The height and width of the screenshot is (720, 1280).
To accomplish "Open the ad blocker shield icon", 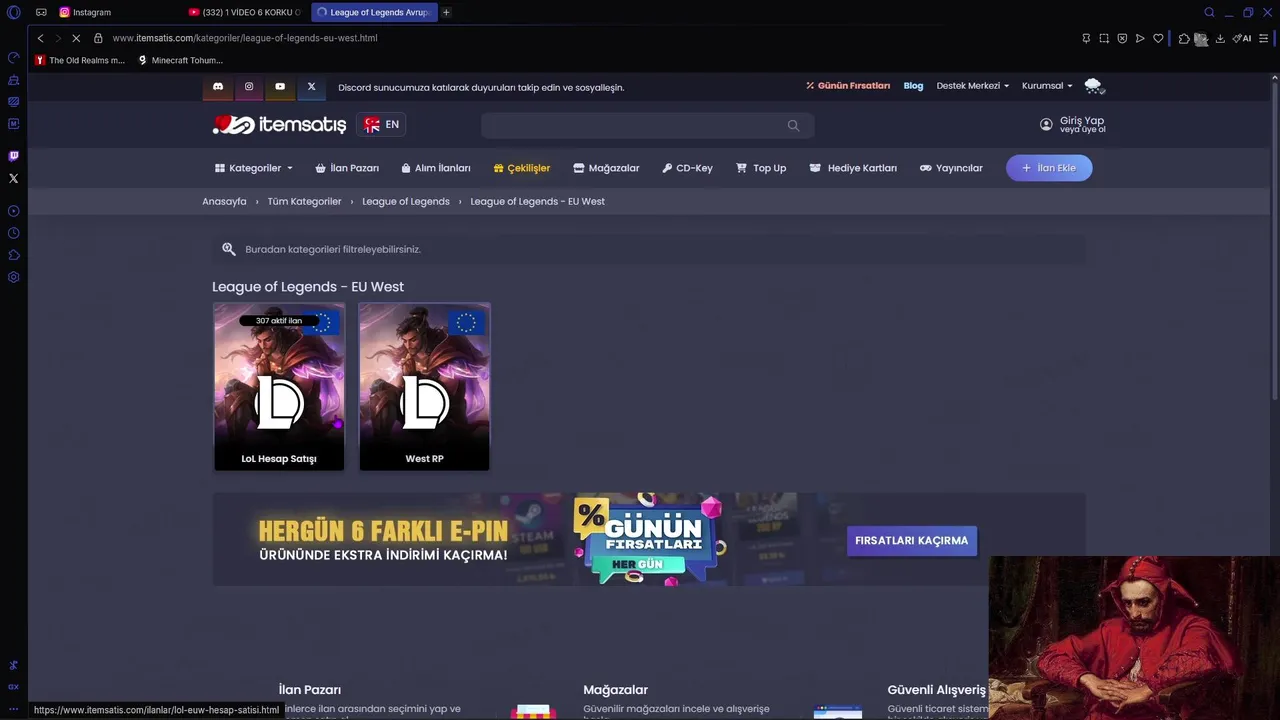I will point(1122,38).
